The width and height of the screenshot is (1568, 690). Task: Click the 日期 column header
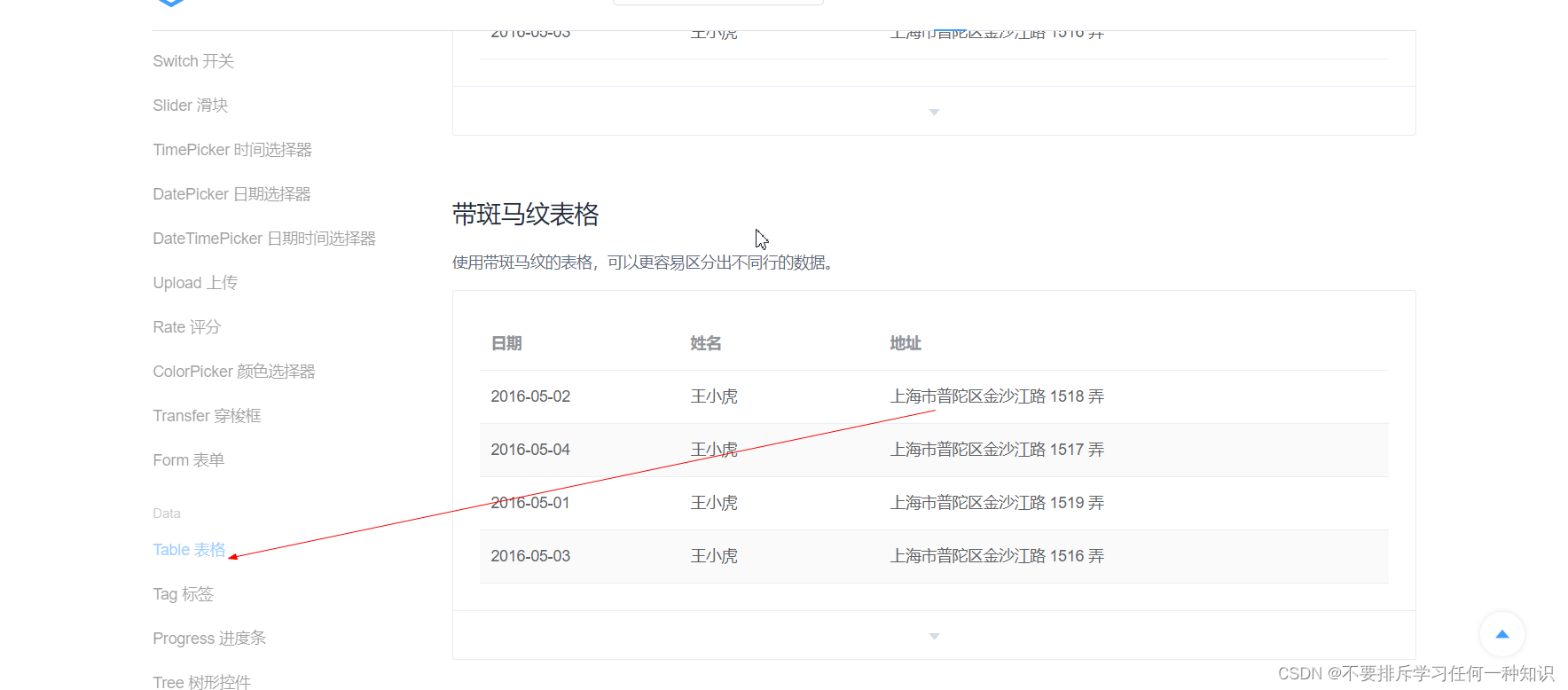click(506, 343)
